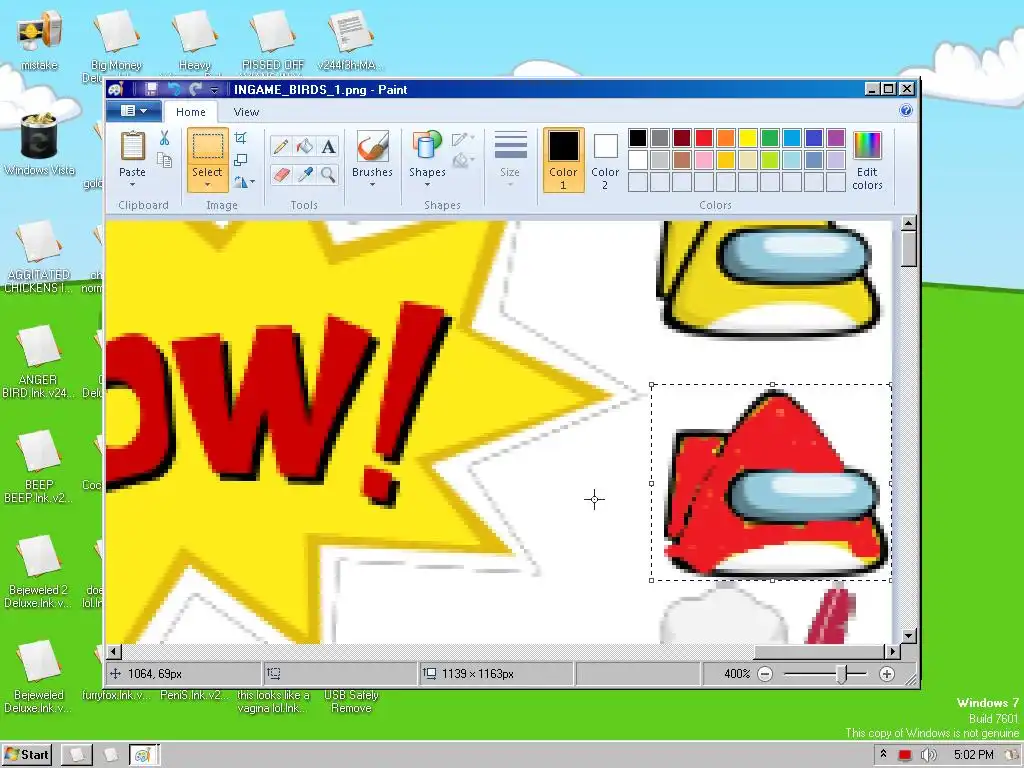Click the Save icon in quick access toolbar

151,89
